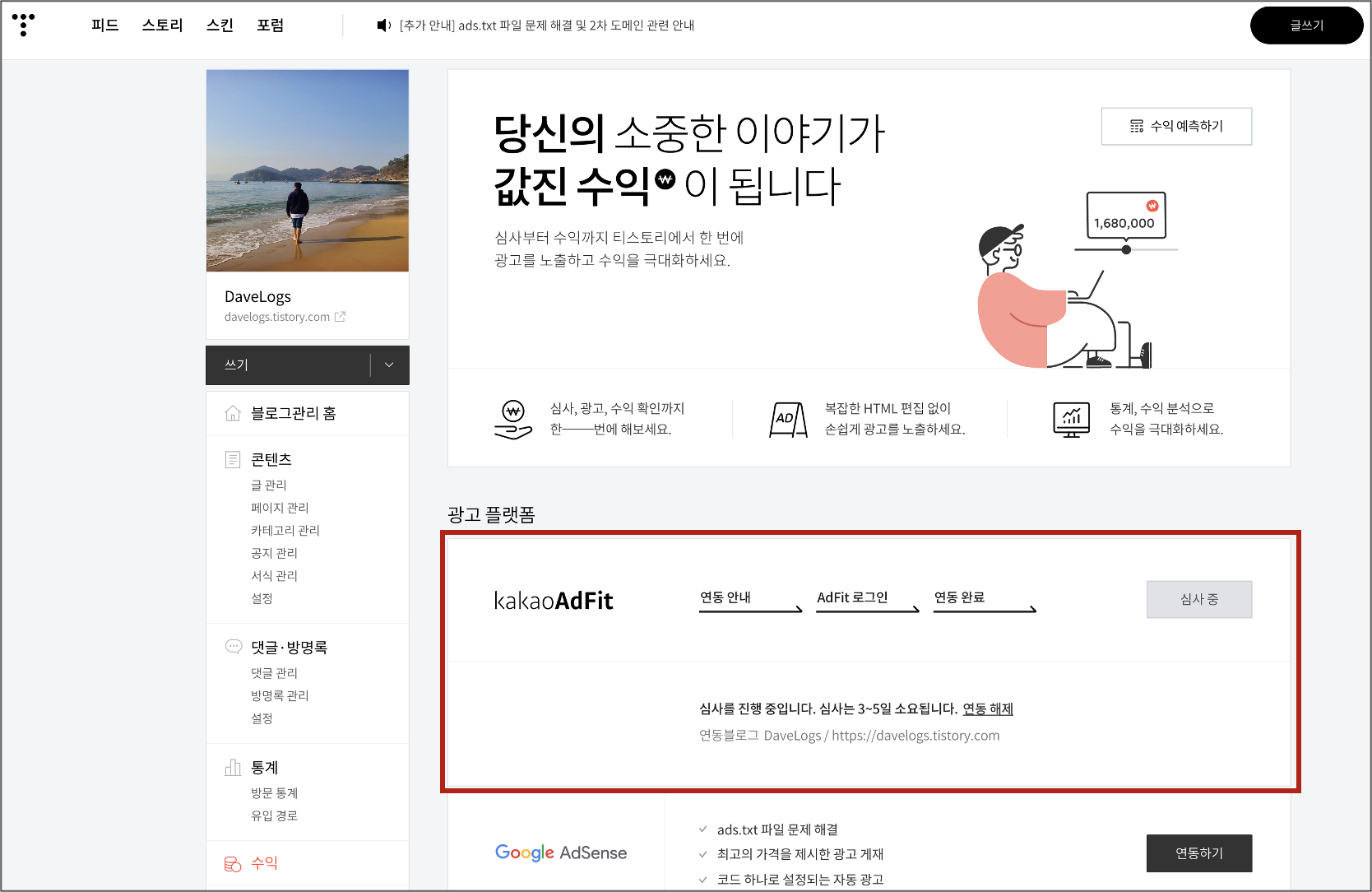Expand the 쓰기 dropdown arrow

tap(389, 365)
